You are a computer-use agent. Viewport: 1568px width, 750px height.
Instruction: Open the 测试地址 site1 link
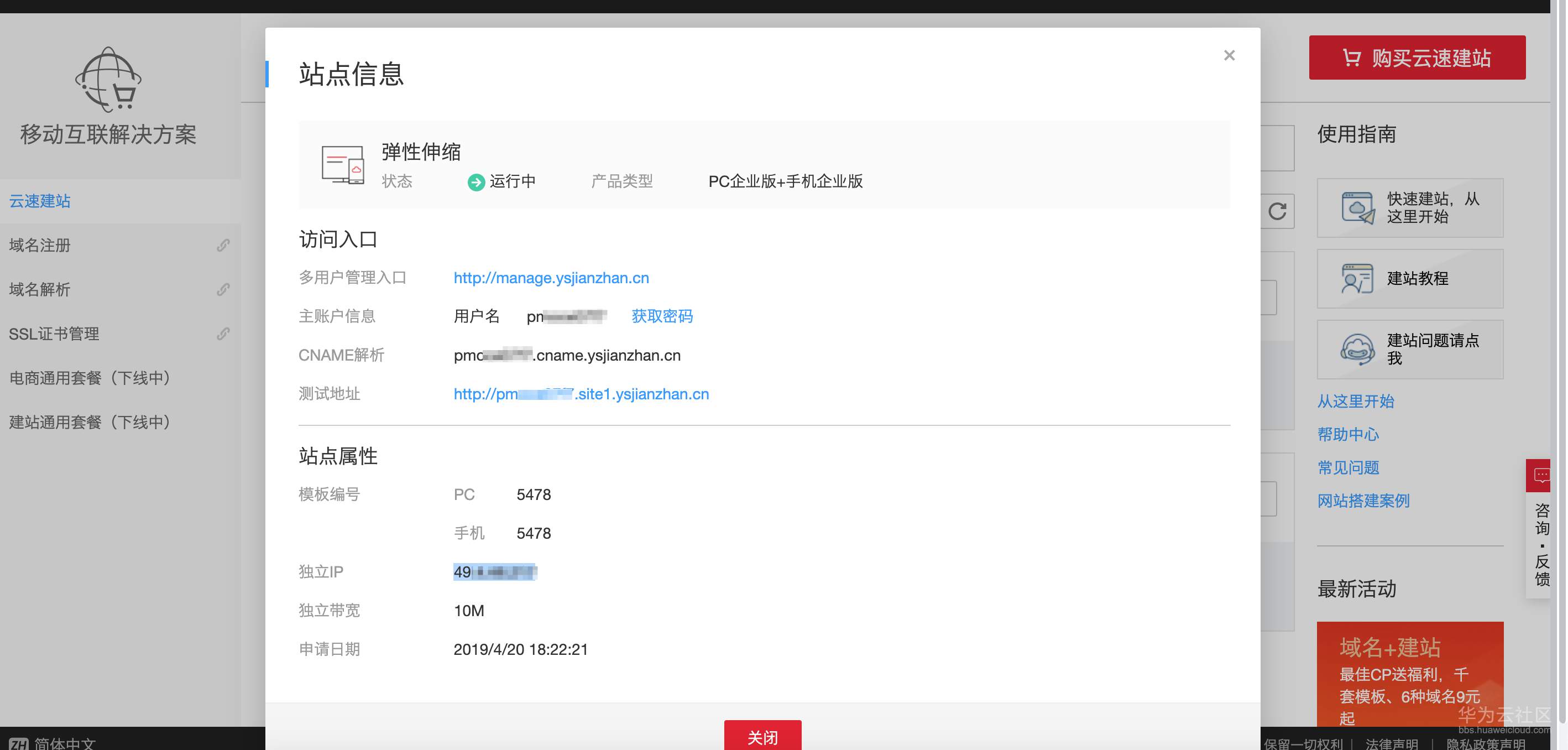pos(581,394)
